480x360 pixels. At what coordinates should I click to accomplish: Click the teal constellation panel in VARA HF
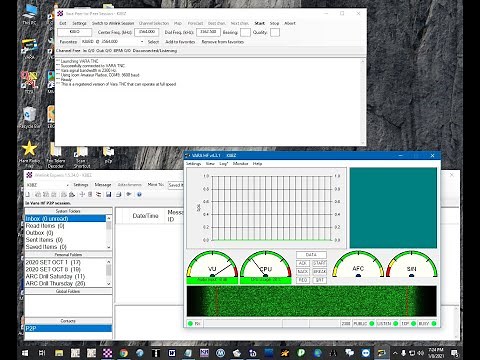(x=393, y=208)
